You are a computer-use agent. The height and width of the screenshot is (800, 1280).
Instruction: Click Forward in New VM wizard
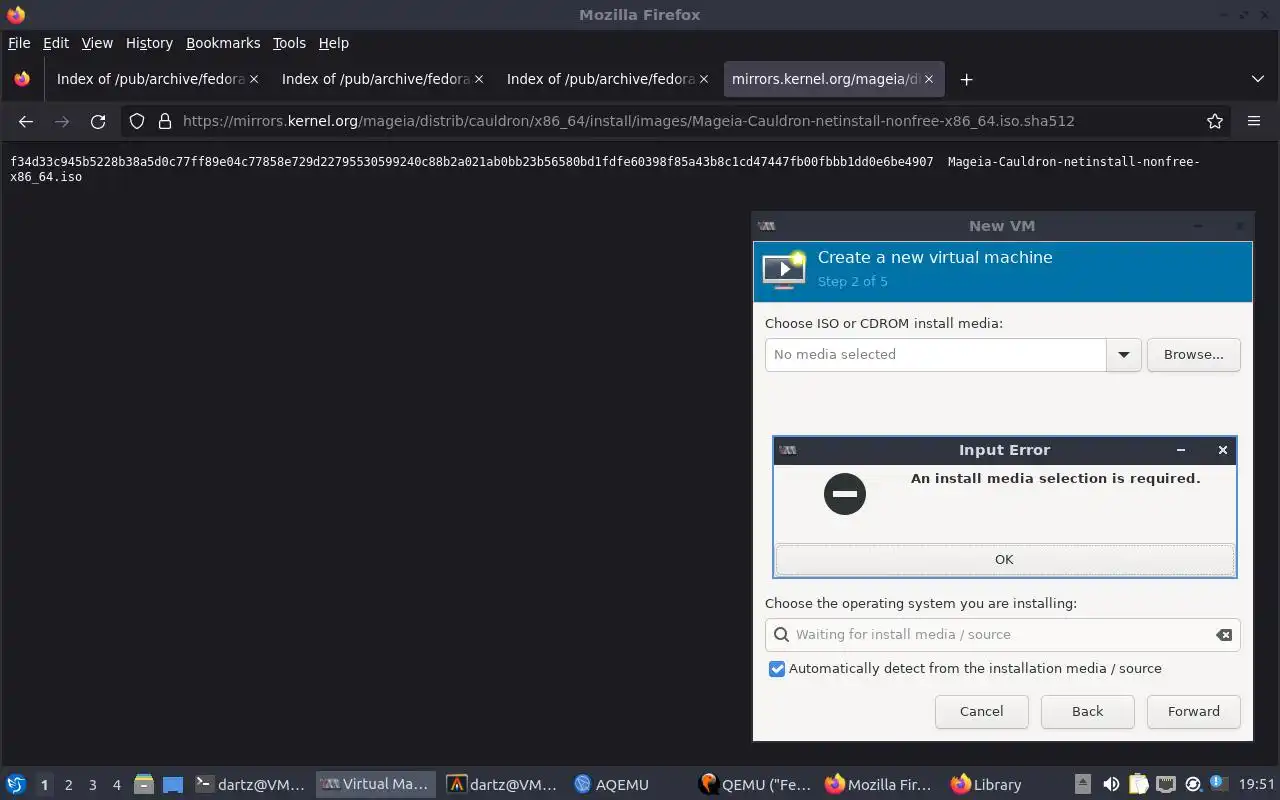pyautogui.click(x=1193, y=711)
